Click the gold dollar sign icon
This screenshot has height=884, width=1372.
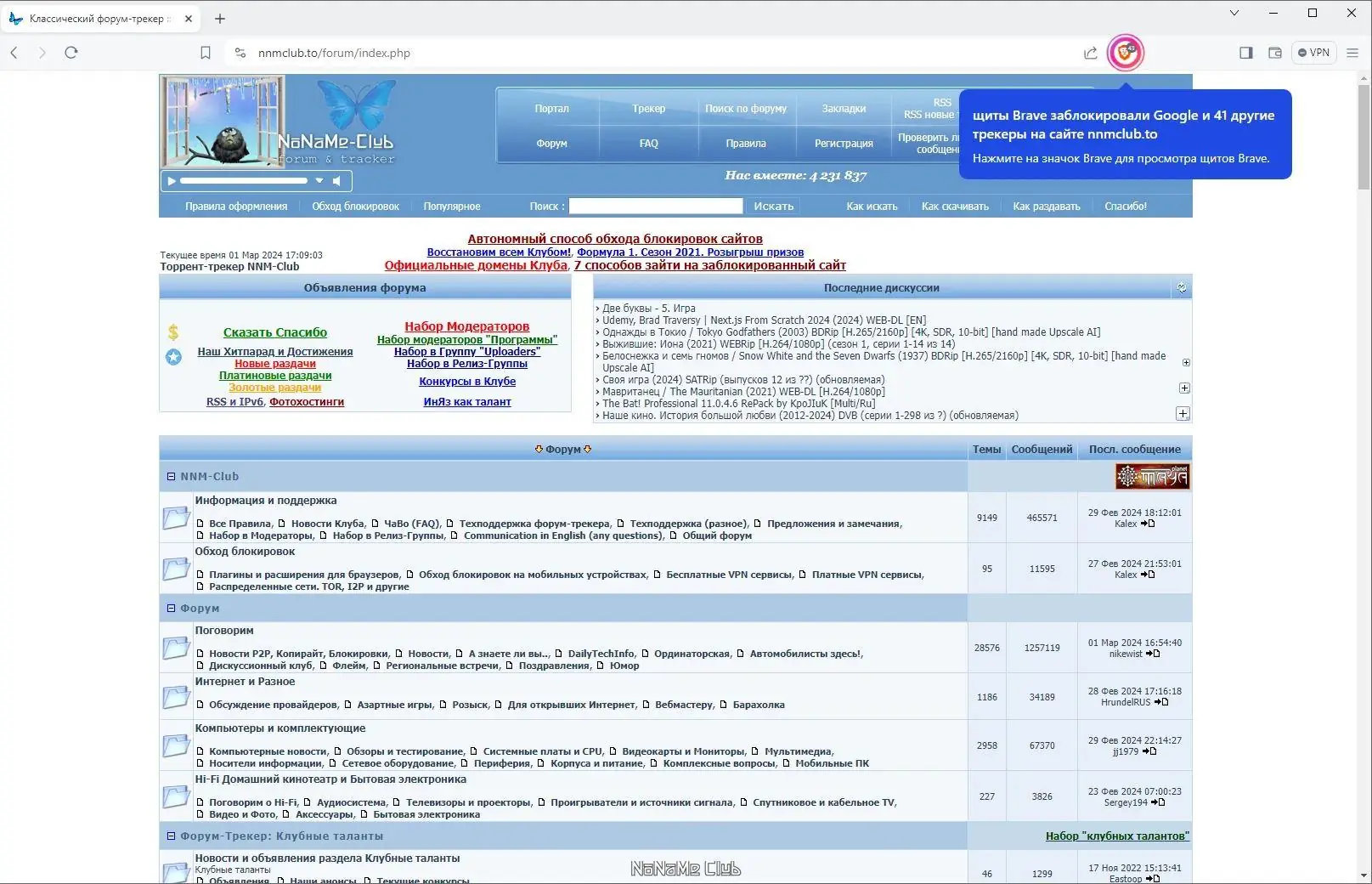[x=173, y=332]
